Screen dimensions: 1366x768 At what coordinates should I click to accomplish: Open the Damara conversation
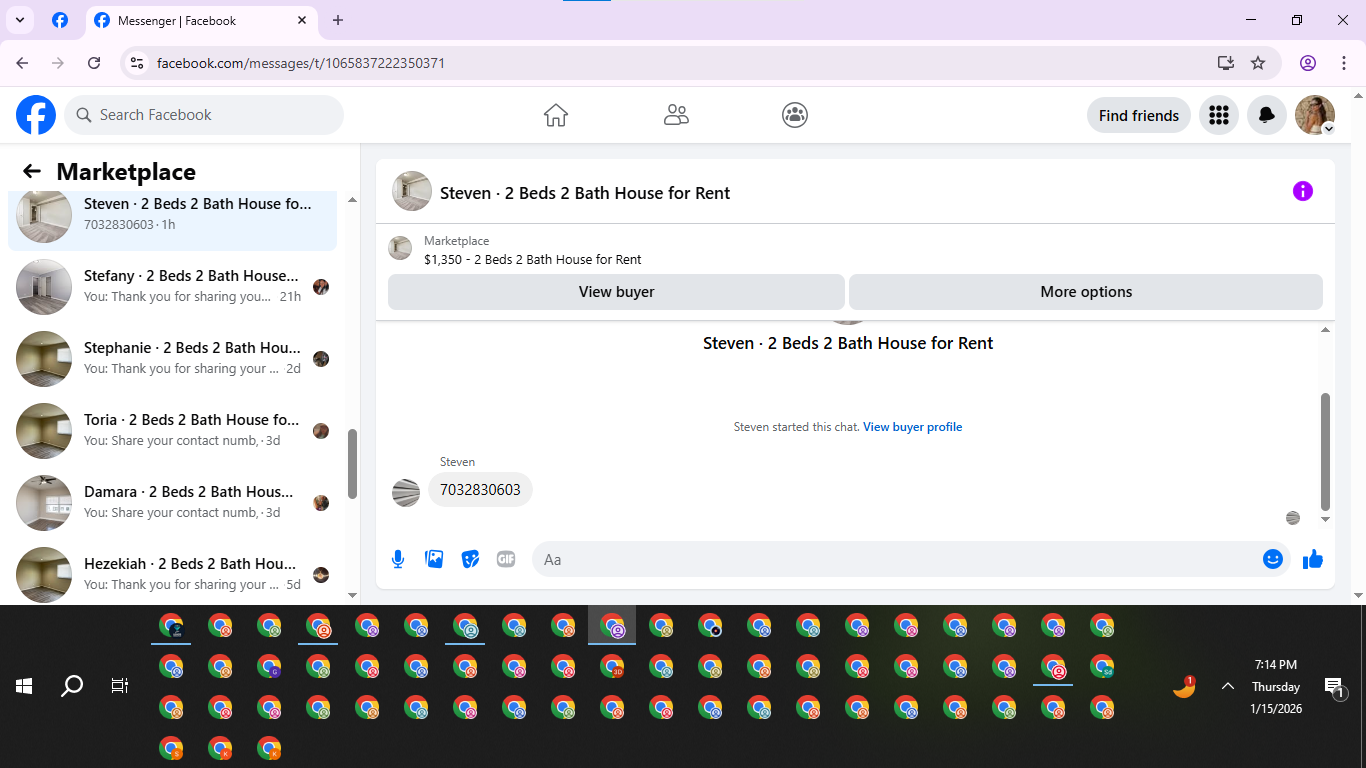(x=172, y=502)
